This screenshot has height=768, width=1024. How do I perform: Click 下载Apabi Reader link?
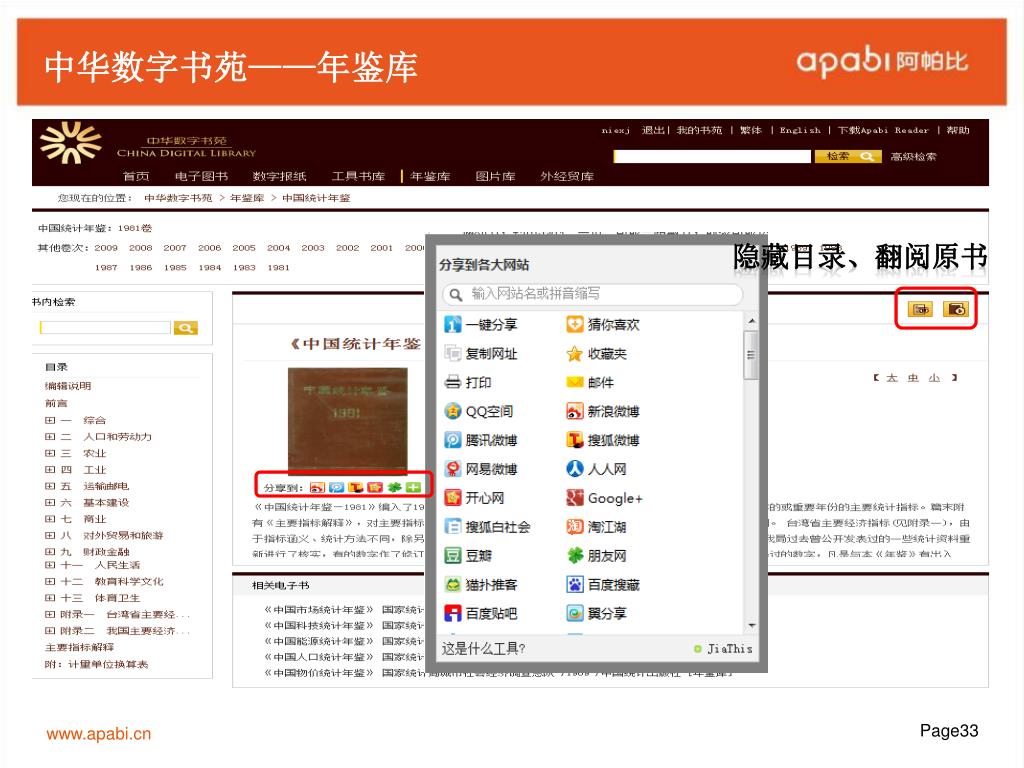(883, 130)
